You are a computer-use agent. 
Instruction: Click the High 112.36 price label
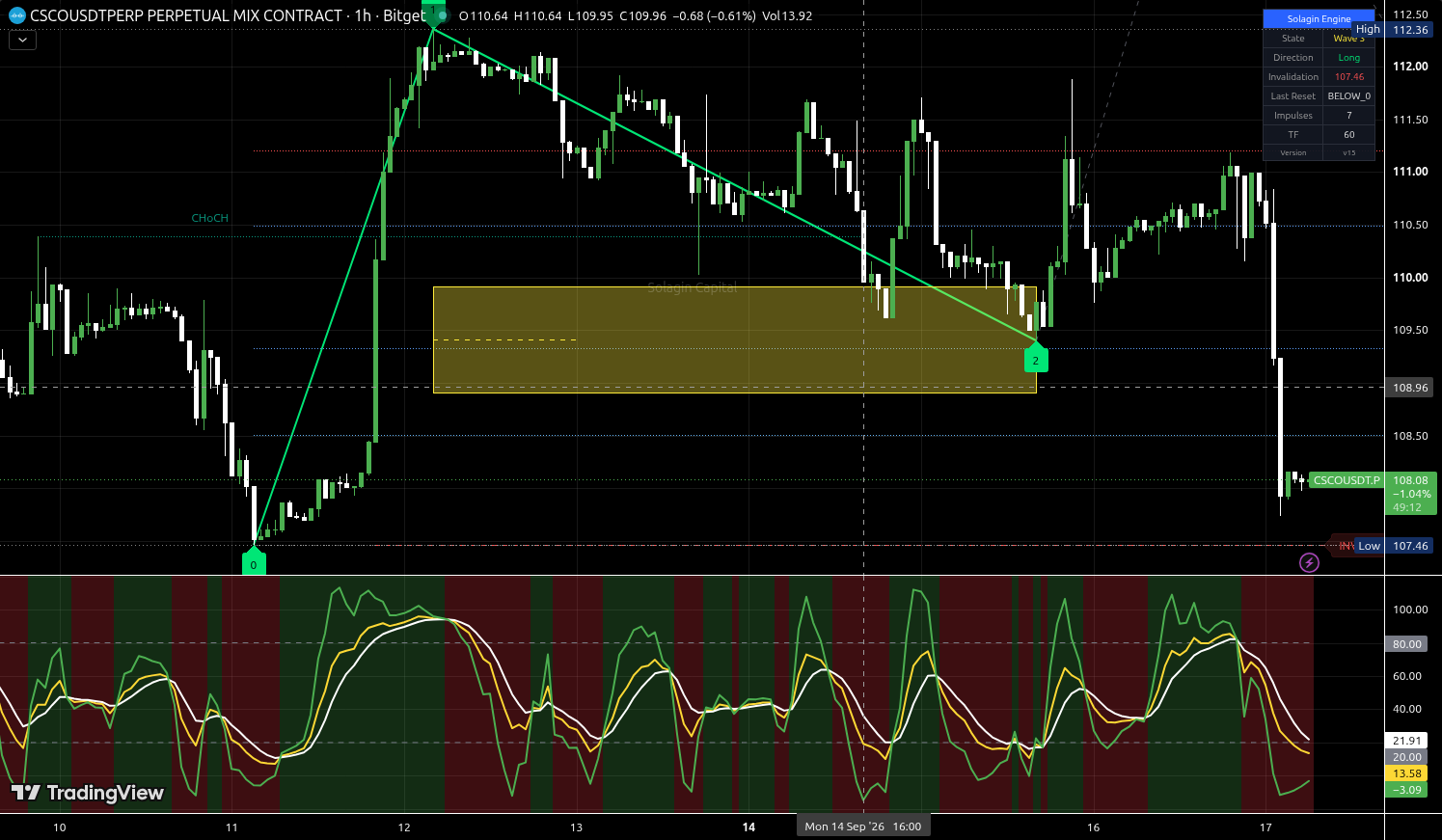point(1392,30)
